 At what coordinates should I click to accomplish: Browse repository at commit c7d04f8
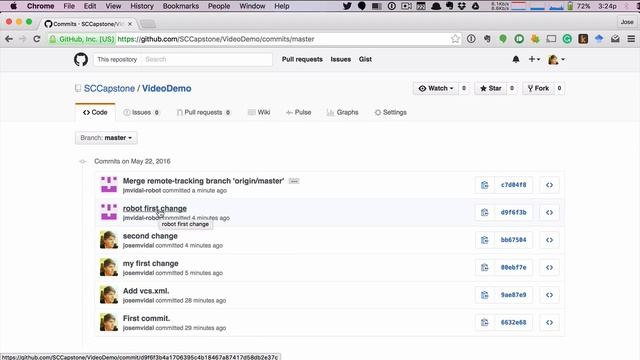[x=549, y=185]
